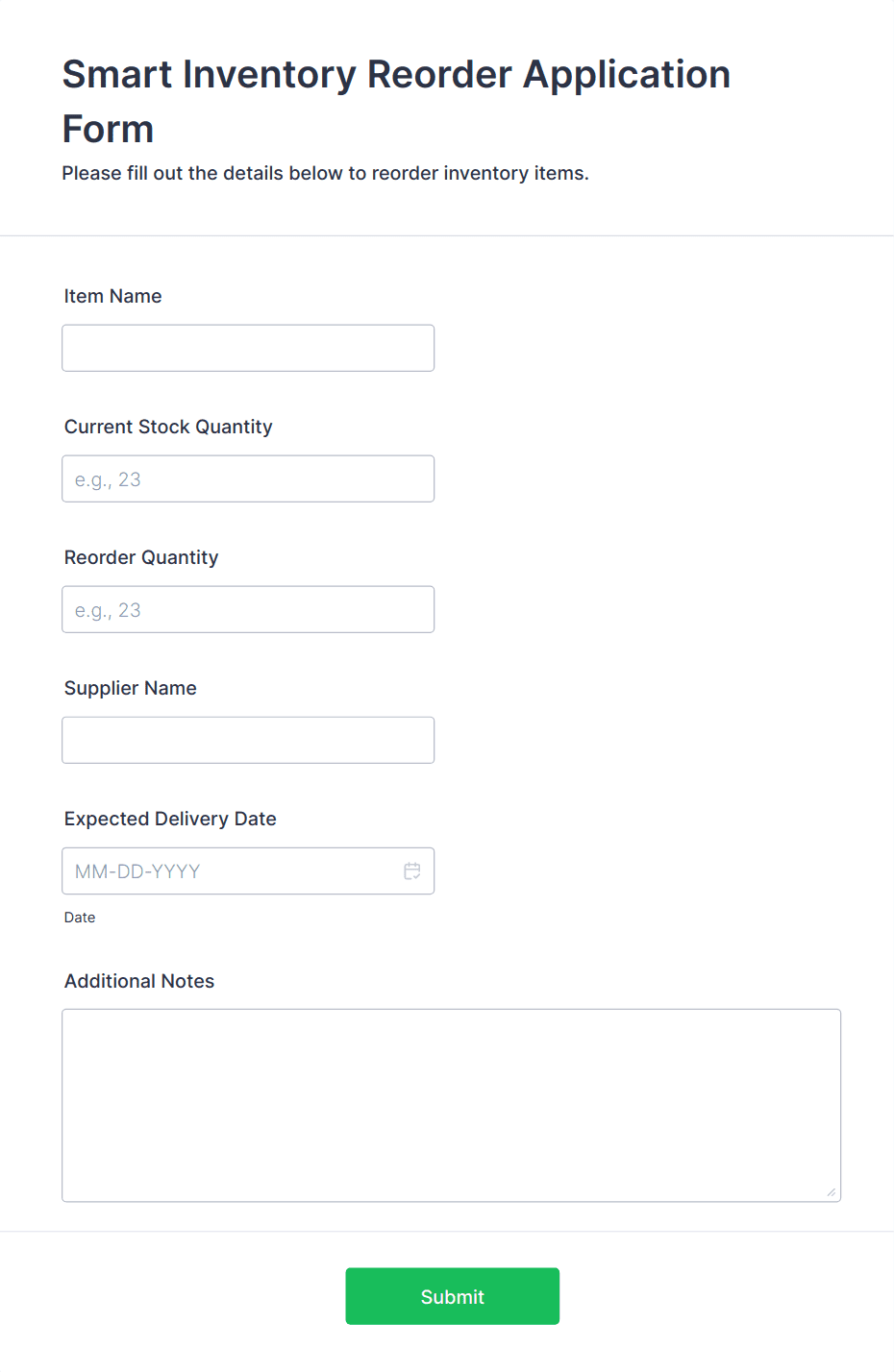The width and height of the screenshot is (894, 1372).
Task: Click the divider line below the form header
Action: (x=447, y=235)
